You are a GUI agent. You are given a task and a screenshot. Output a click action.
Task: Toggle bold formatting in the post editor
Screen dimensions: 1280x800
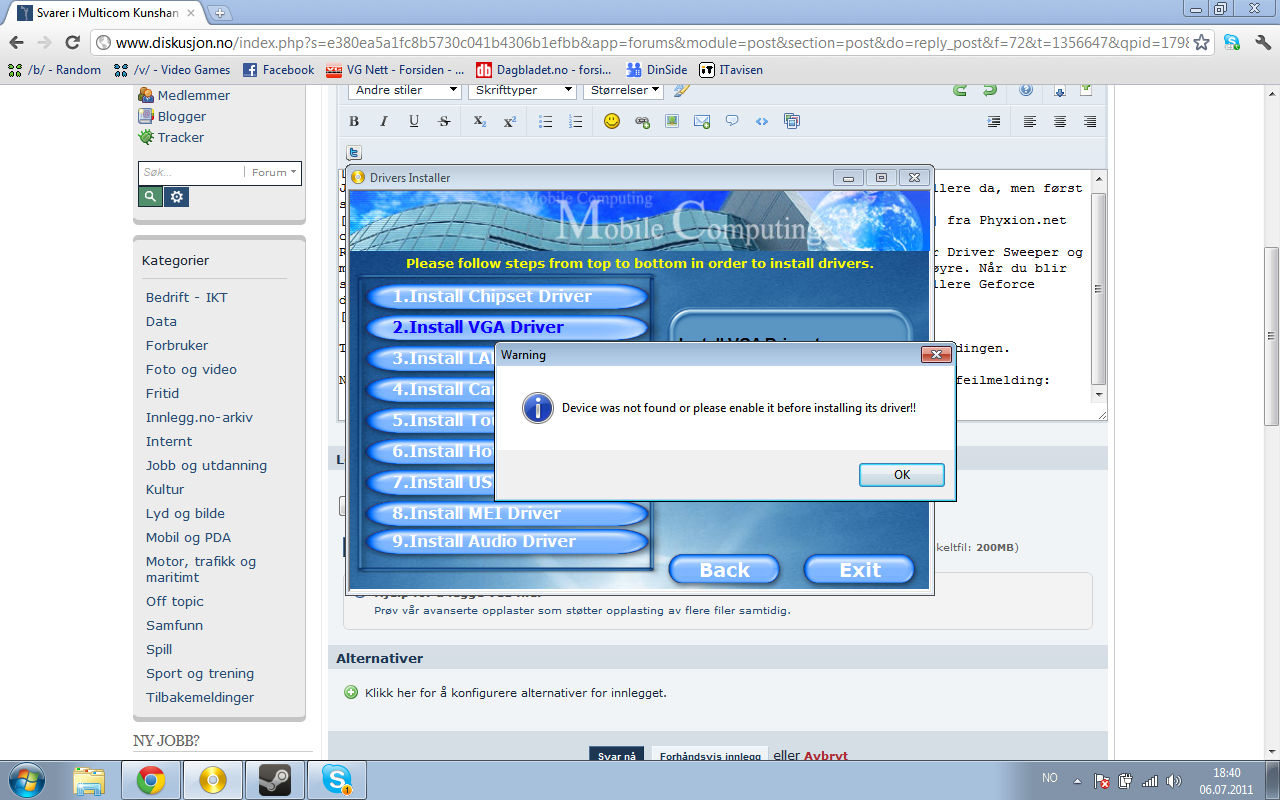point(354,121)
